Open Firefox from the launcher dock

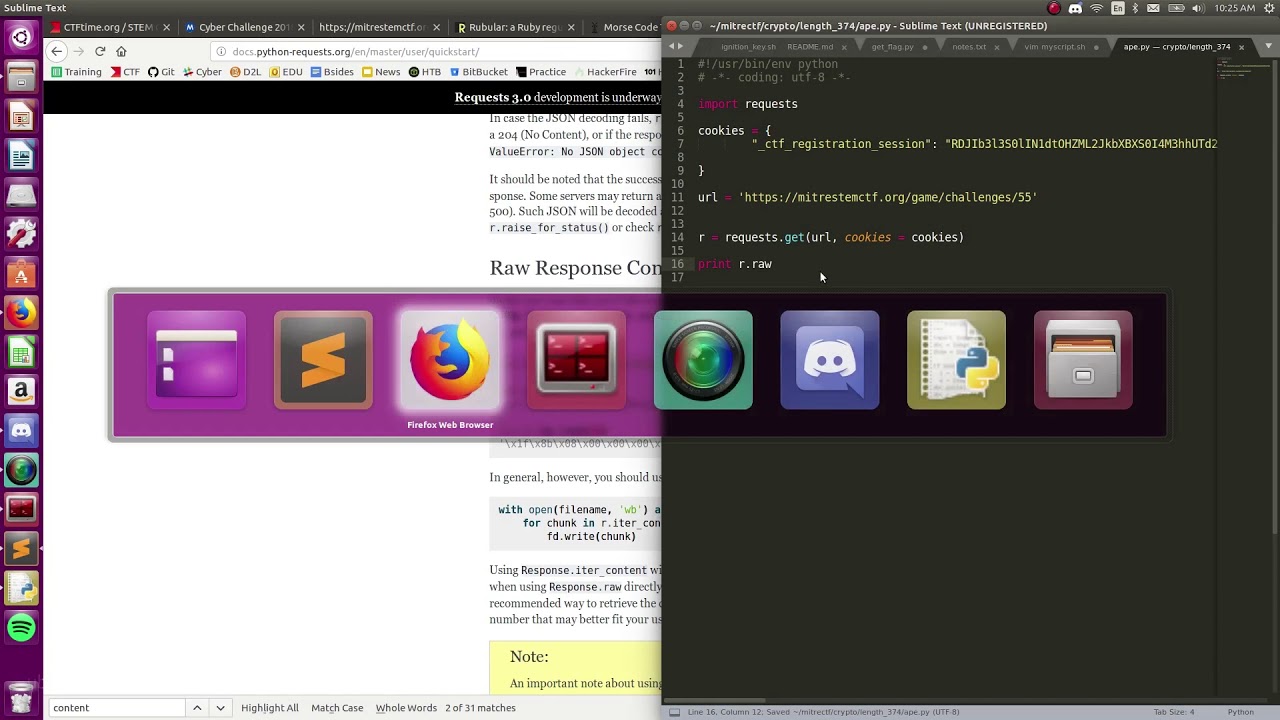[x=21, y=313]
